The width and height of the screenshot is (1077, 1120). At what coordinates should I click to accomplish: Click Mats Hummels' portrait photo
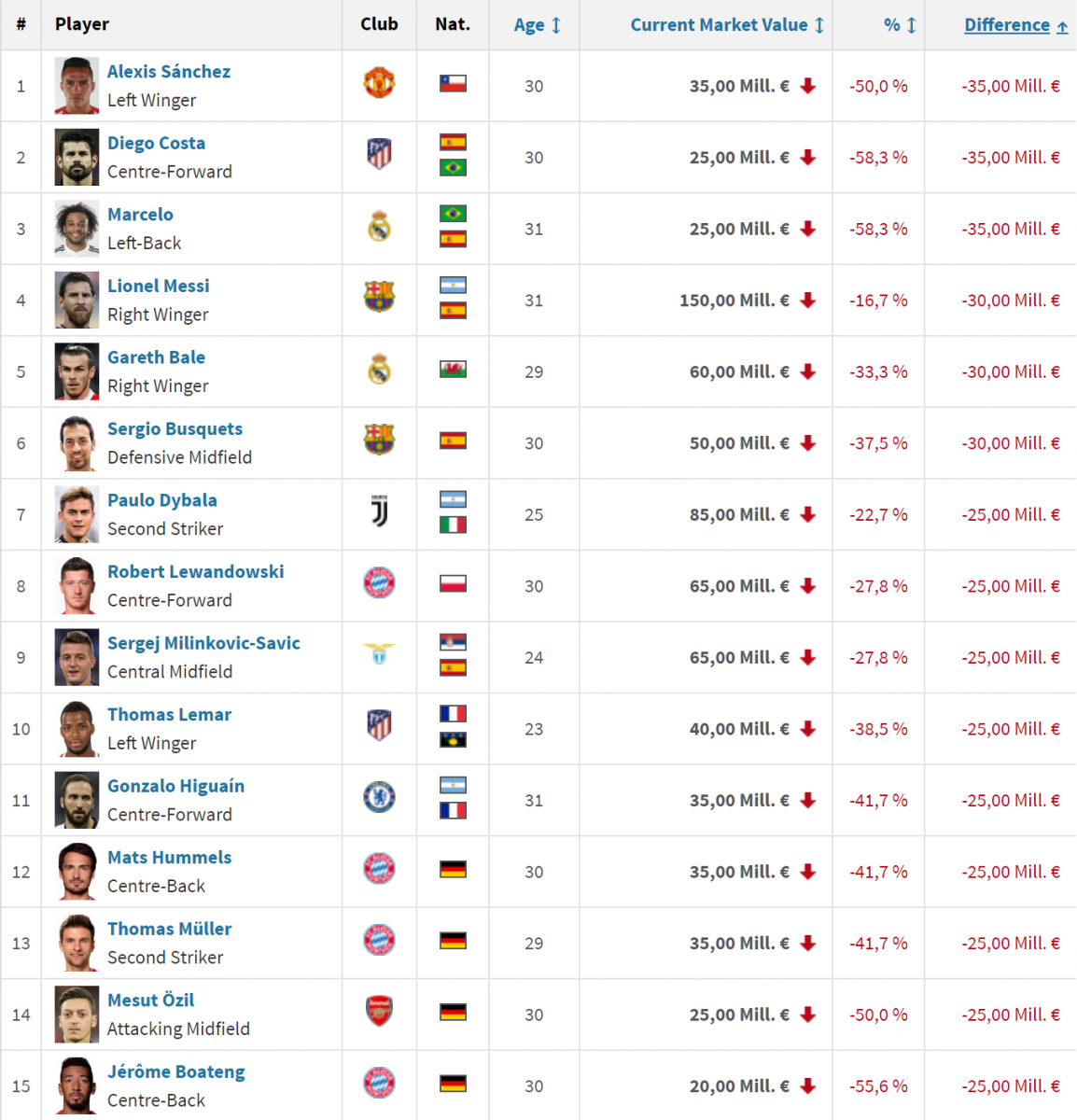point(77,871)
